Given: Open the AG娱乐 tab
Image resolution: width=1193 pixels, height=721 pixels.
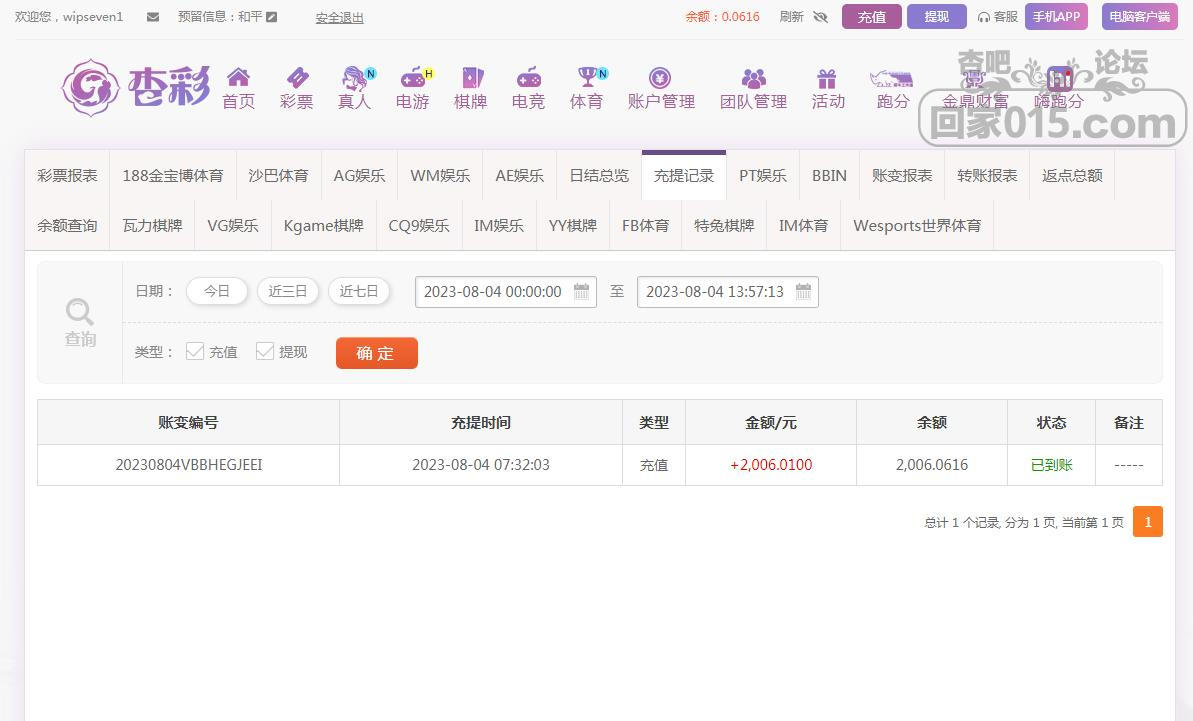Looking at the screenshot, I should pos(359,176).
